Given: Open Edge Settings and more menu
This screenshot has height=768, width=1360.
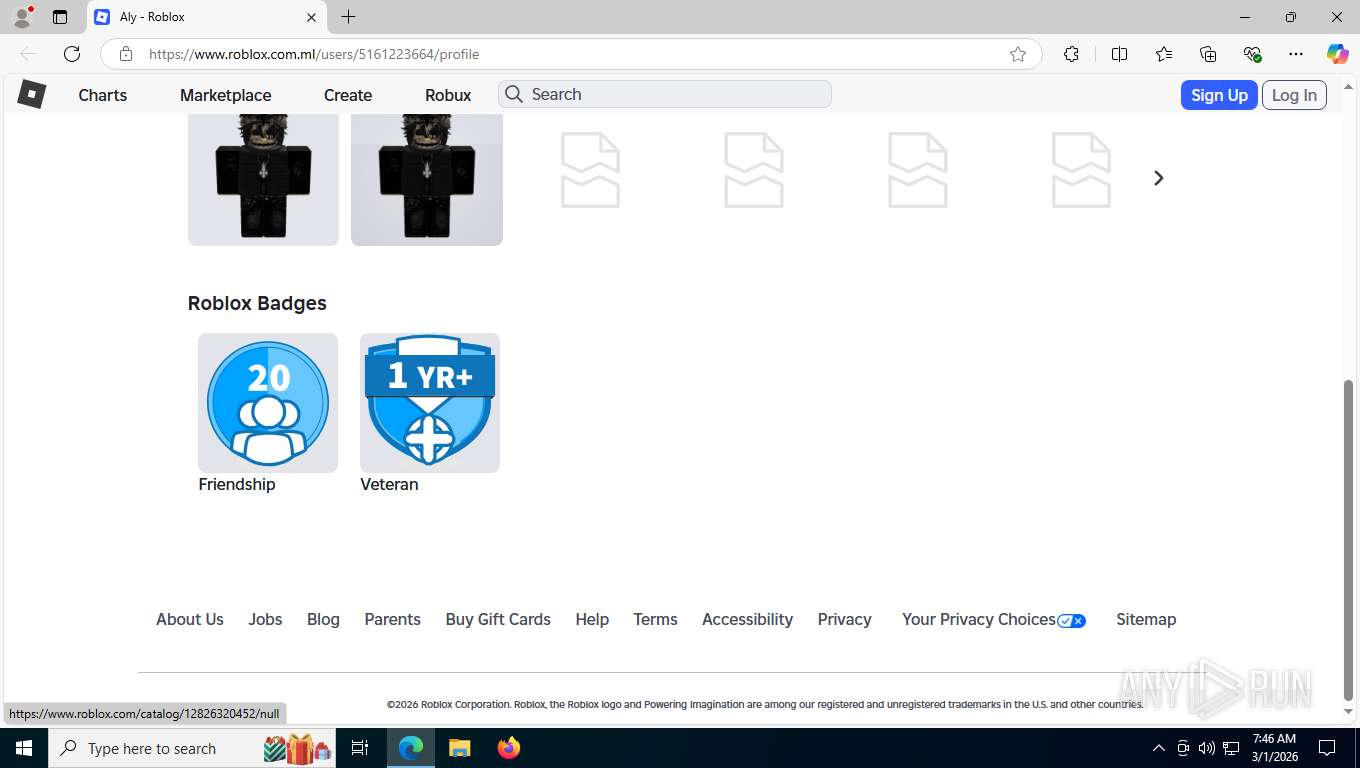Looking at the screenshot, I should pos(1296,54).
